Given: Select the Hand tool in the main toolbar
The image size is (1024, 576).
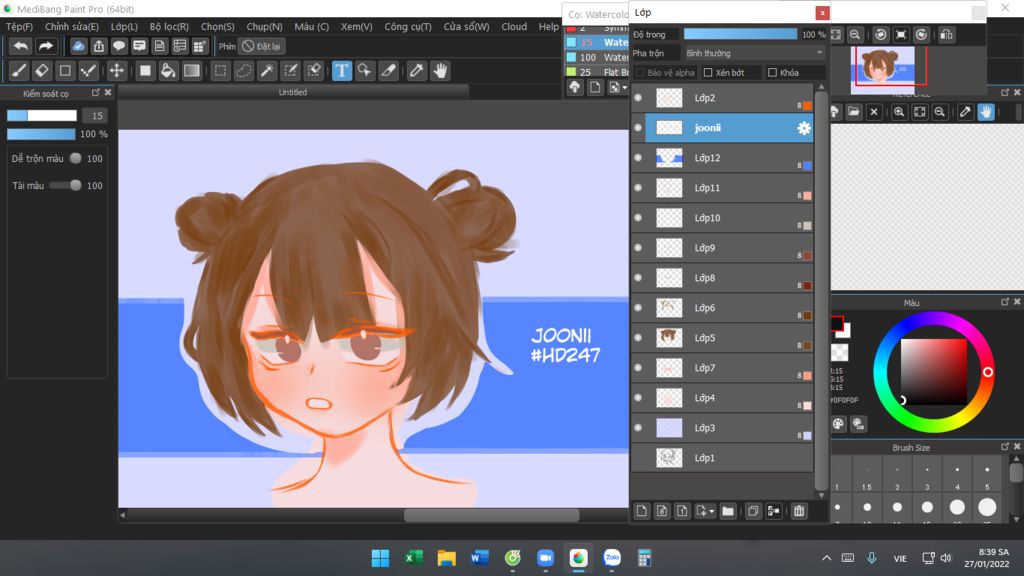Looking at the screenshot, I should [440, 71].
